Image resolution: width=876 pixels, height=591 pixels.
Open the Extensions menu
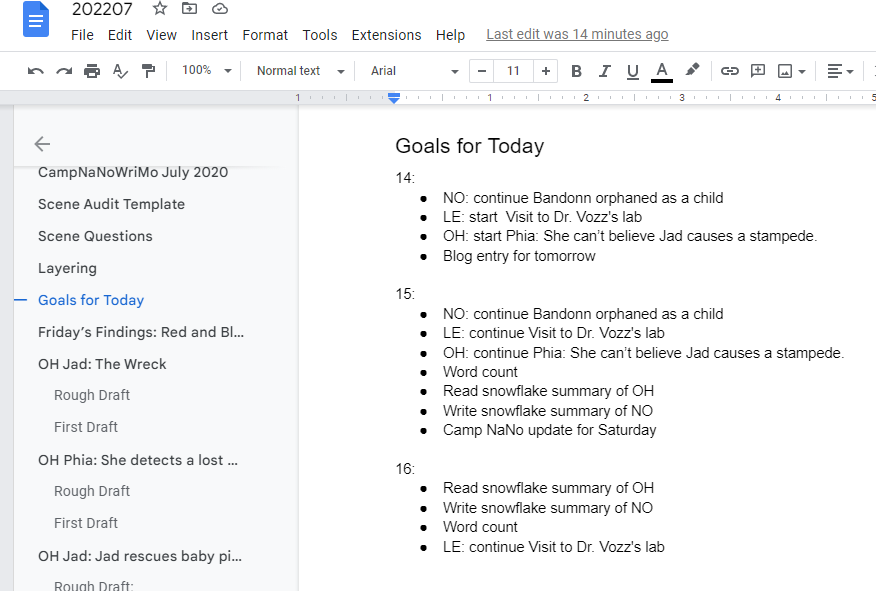tap(386, 35)
